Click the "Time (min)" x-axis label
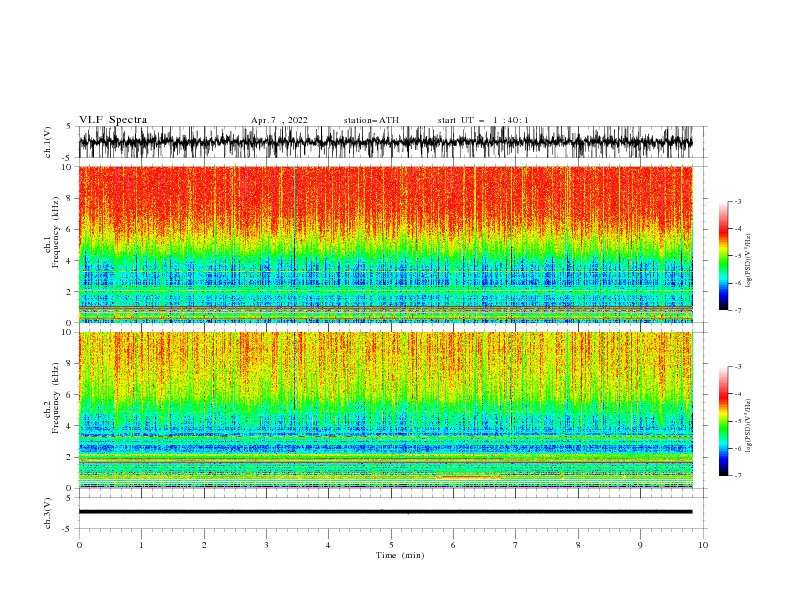The image size is (792, 612). point(400,555)
